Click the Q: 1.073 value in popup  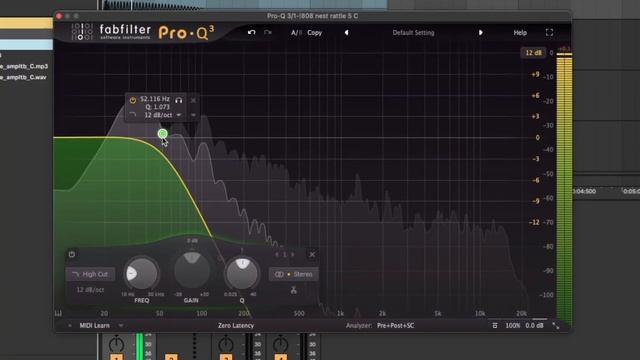(x=157, y=107)
